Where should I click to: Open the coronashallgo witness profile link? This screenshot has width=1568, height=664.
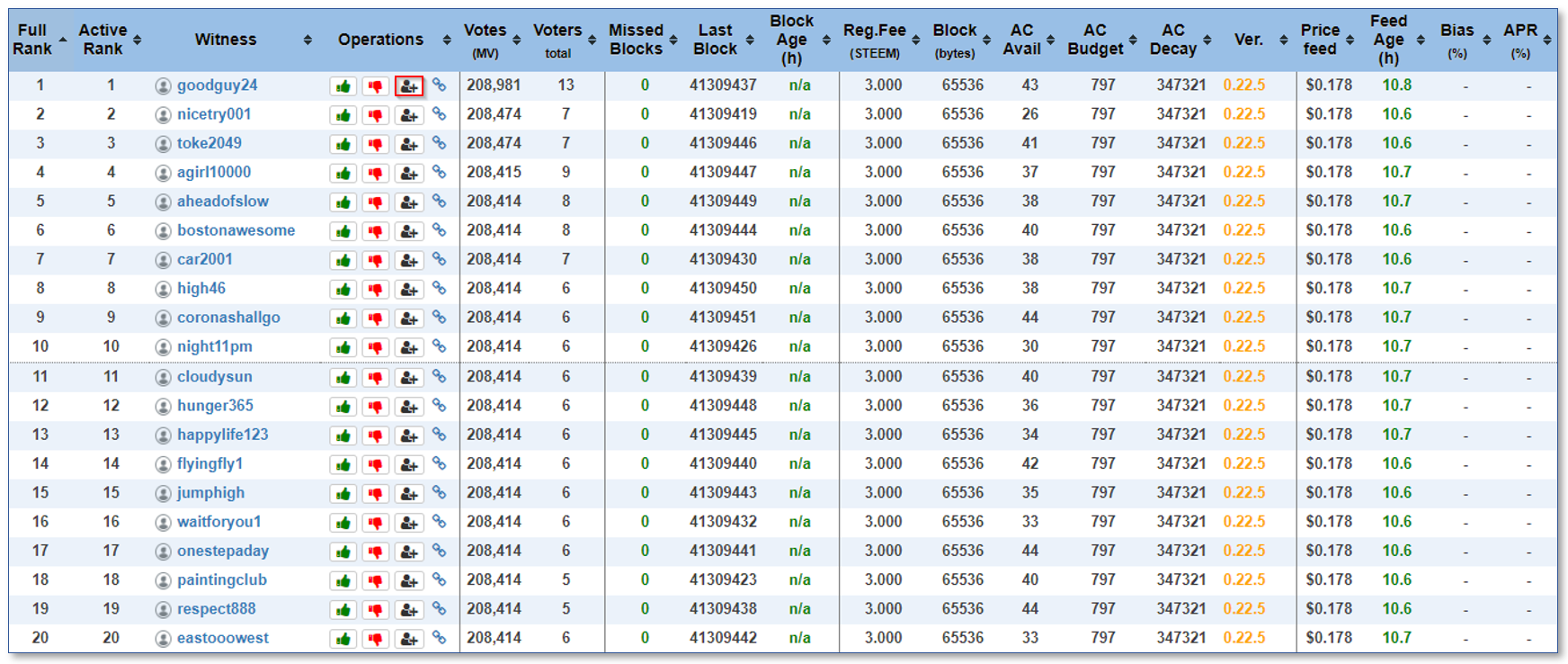[228, 318]
